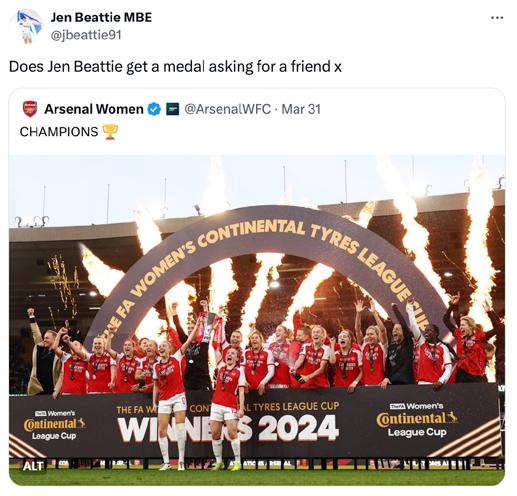The width and height of the screenshot is (517, 496).
Task: Open the Jen Beattie MBE display name
Action: pyautogui.click(x=101, y=17)
